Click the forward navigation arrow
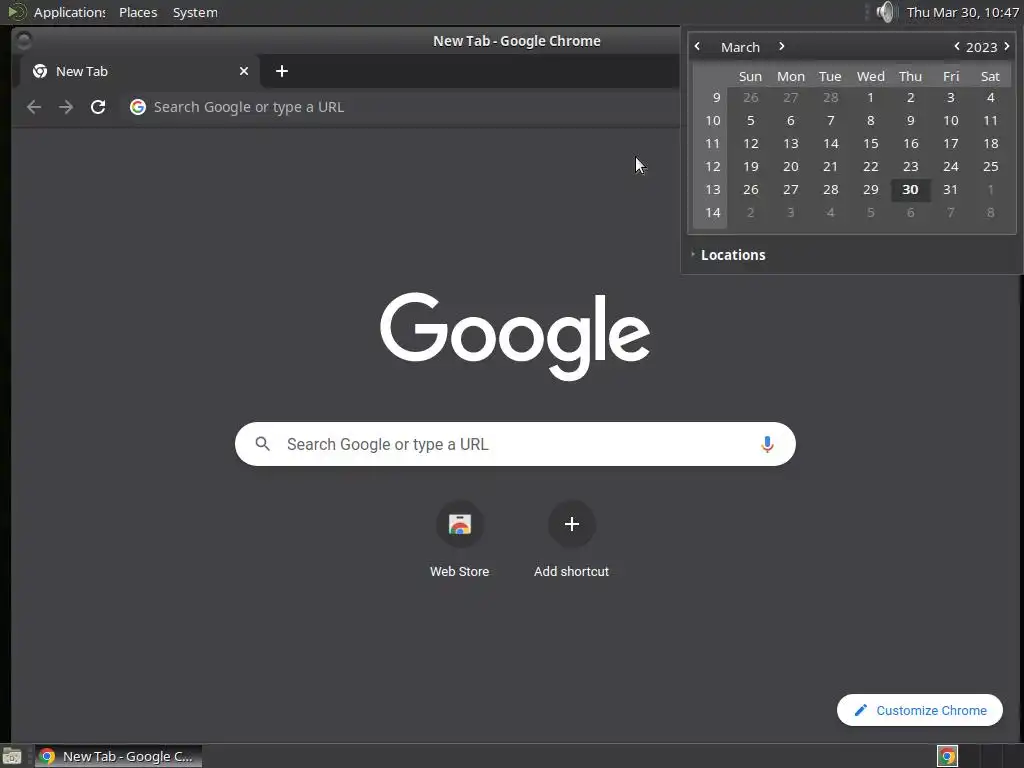This screenshot has height=768, width=1024. [66, 107]
